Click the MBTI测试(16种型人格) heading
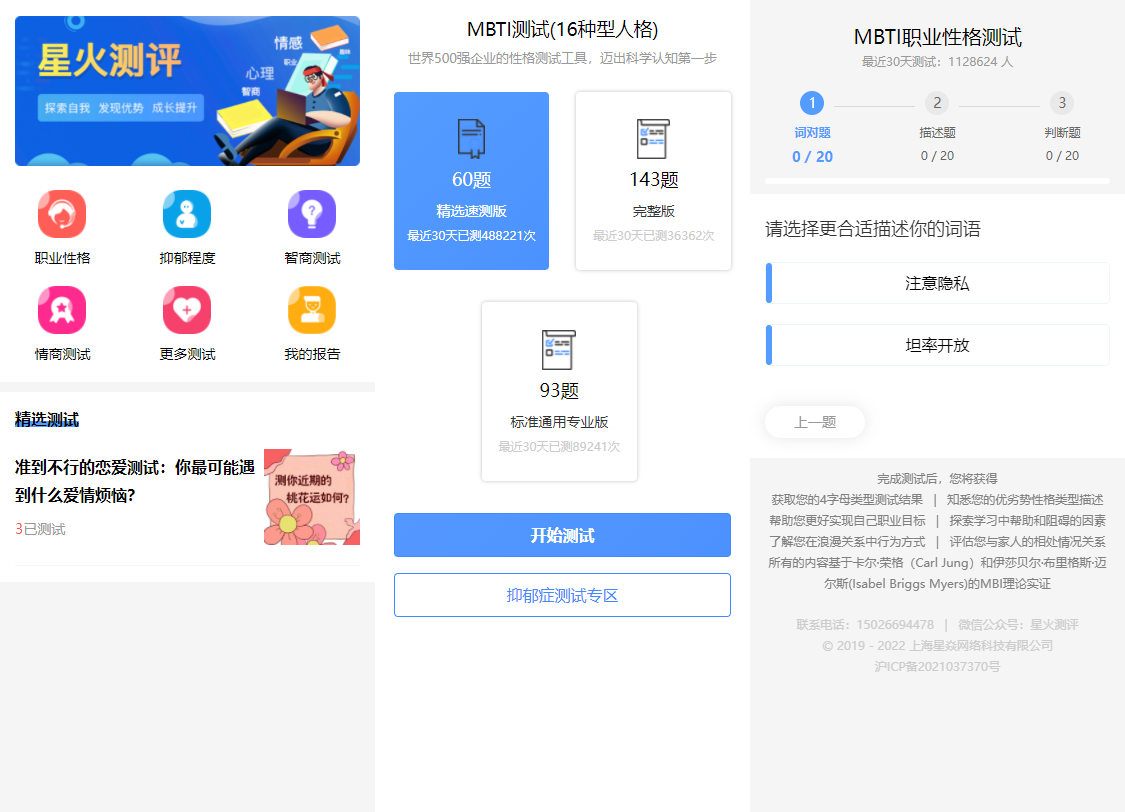 click(562, 29)
